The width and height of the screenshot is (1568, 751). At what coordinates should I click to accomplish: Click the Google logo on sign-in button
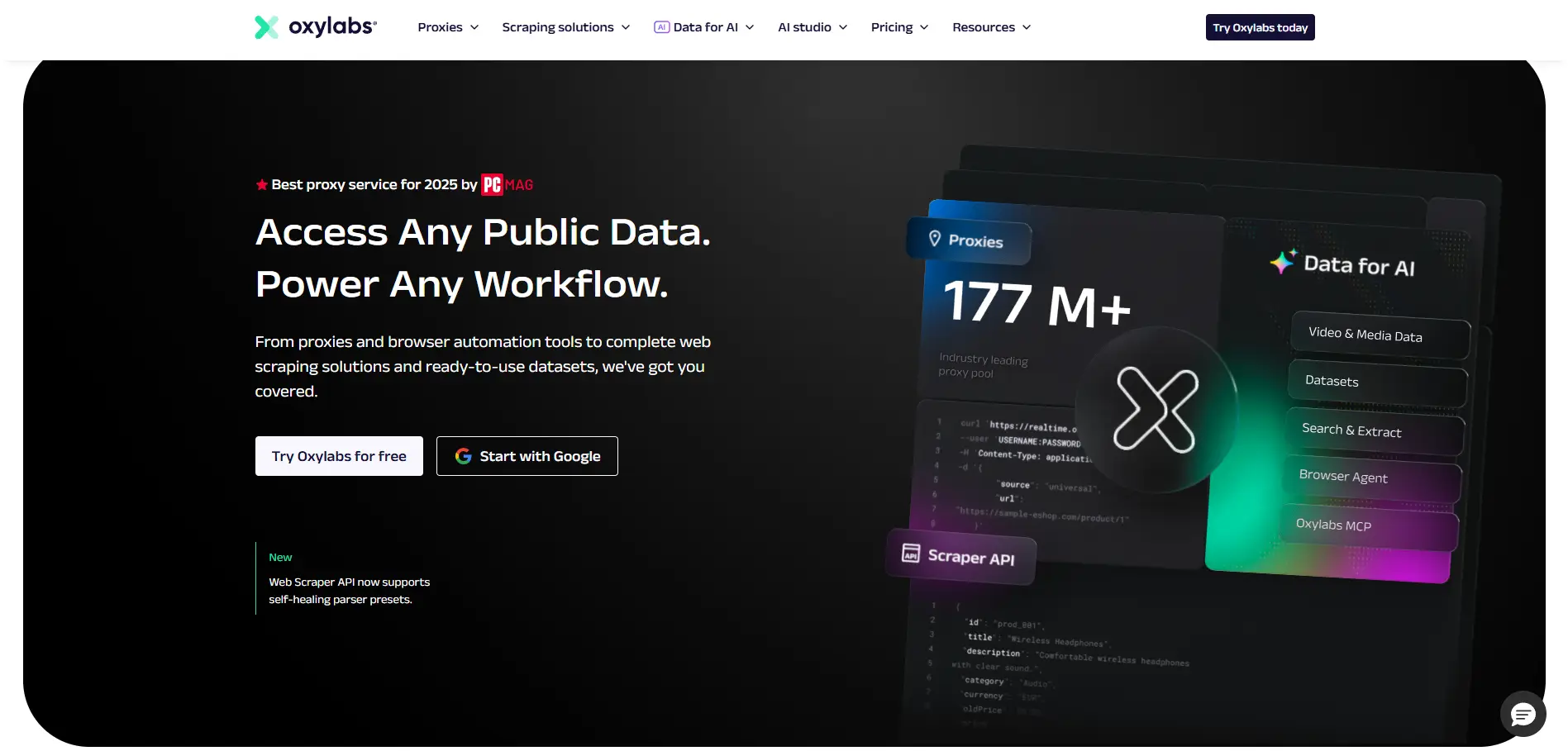coord(464,456)
